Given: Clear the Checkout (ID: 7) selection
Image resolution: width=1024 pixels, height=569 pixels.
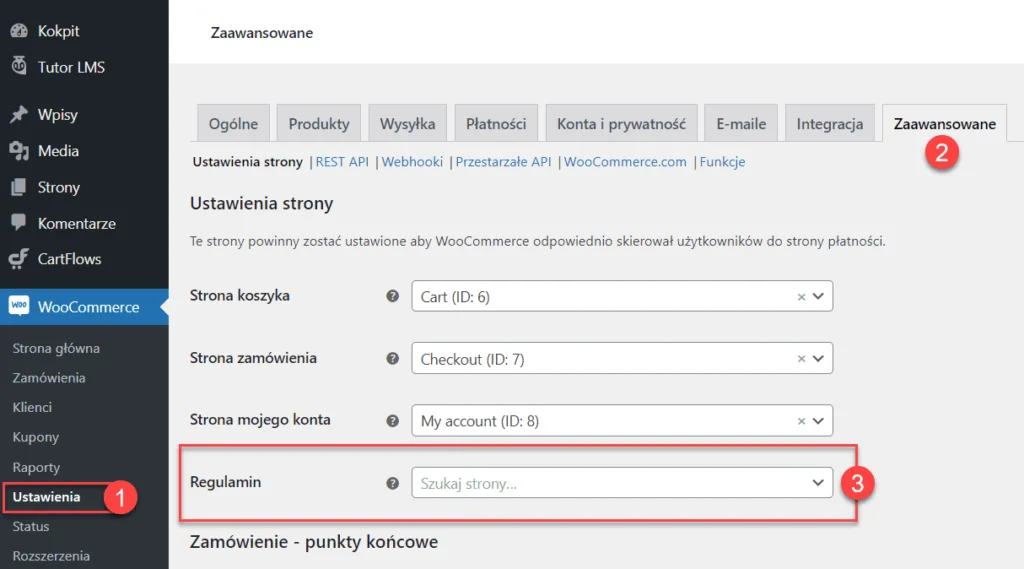Looking at the screenshot, I should point(801,359).
